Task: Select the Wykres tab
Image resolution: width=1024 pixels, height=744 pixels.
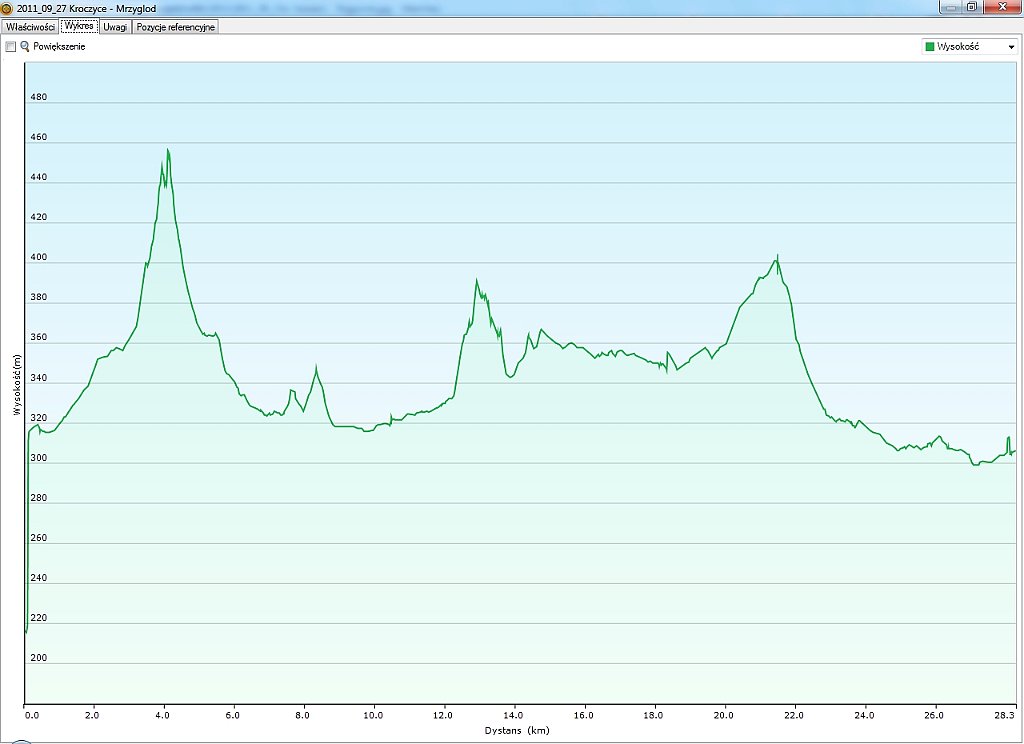Action: click(79, 27)
